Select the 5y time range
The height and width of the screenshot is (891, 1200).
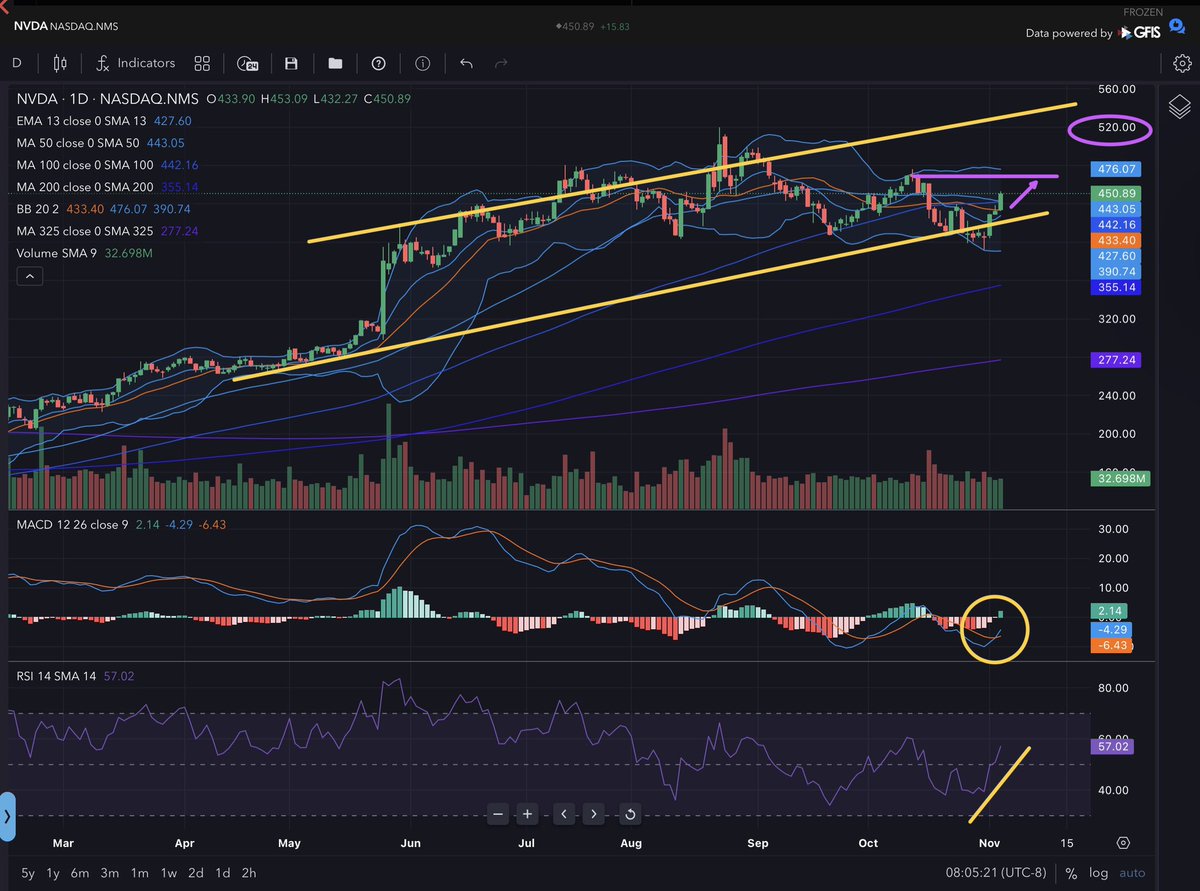[x=27, y=872]
